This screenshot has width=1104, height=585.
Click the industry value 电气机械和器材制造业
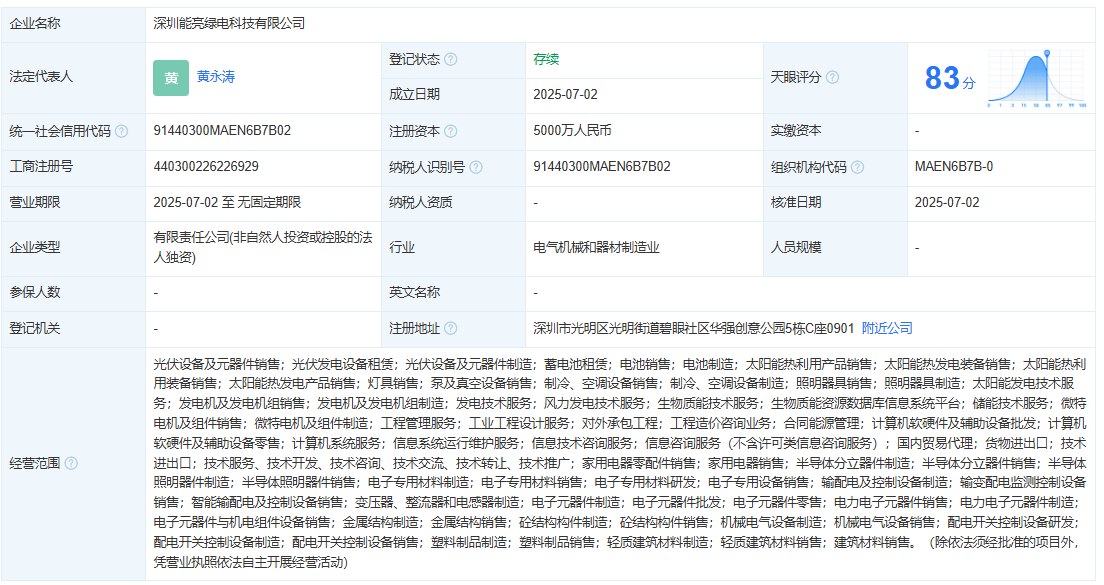[596, 247]
